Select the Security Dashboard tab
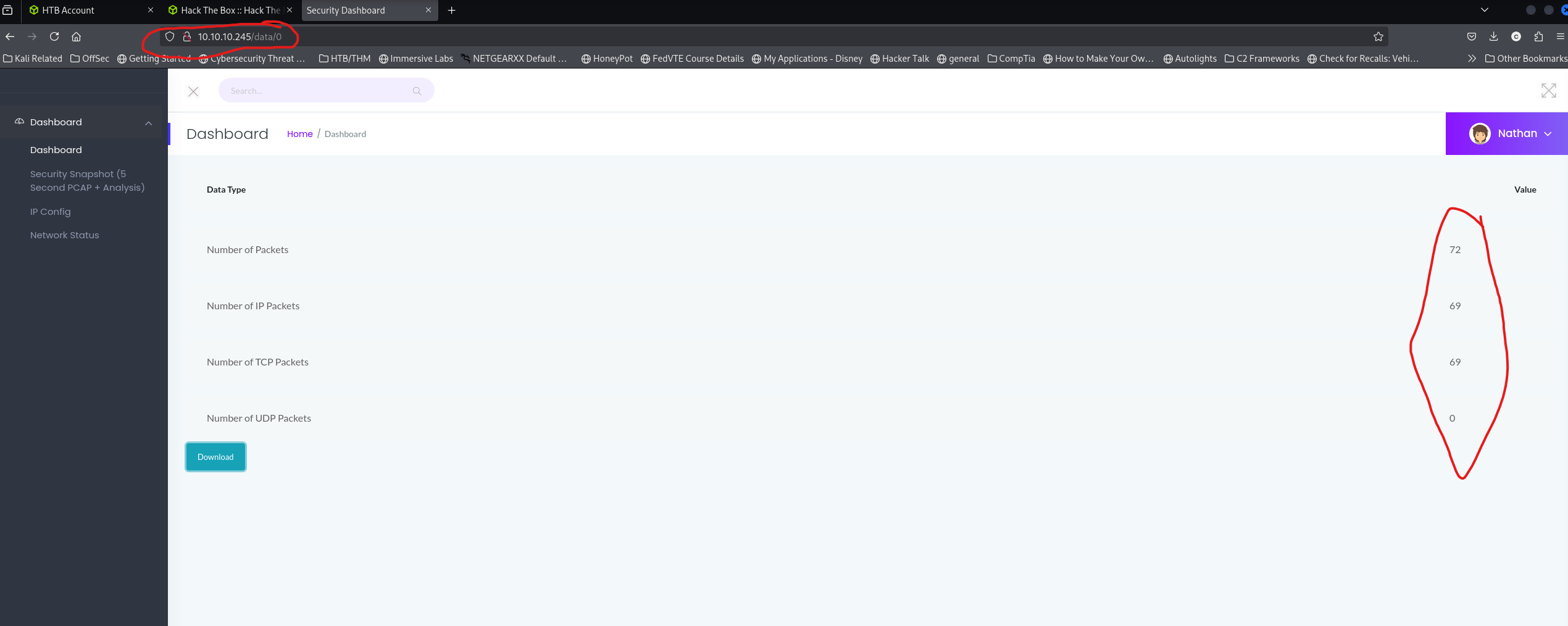Image resolution: width=1568 pixels, height=626 pixels. tap(369, 10)
